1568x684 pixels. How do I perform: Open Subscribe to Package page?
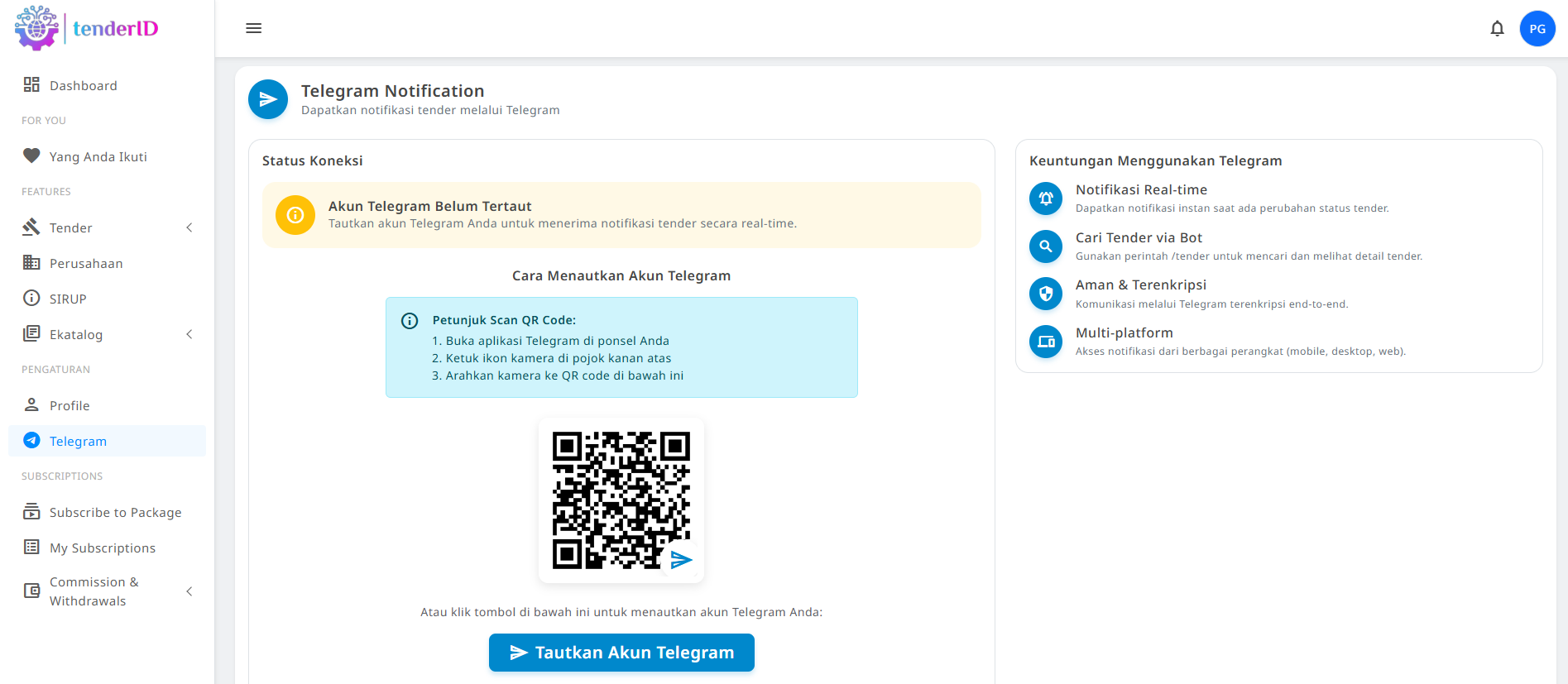pos(108,512)
